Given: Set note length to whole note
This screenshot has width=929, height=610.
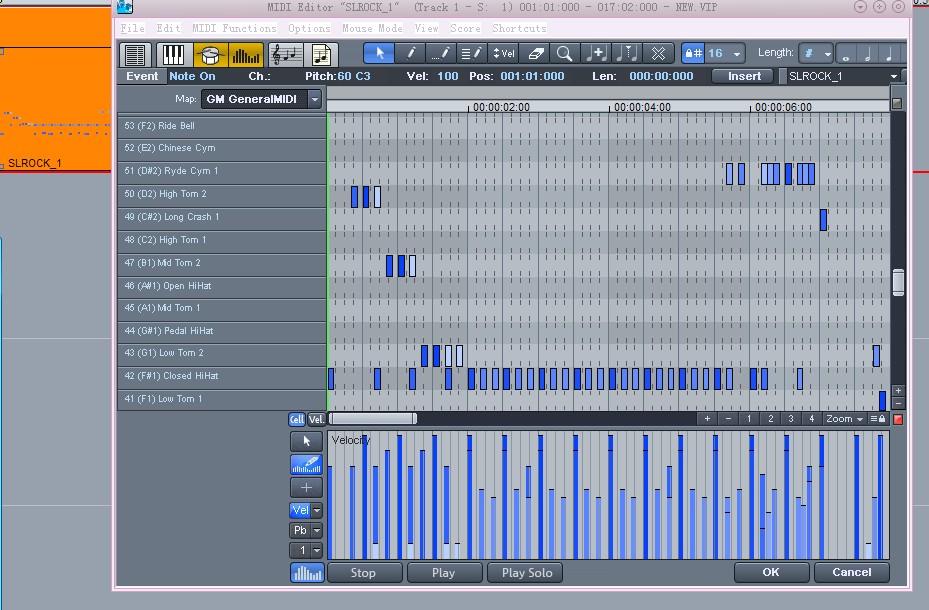Looking at the screenshot, I should coord(846,54).
